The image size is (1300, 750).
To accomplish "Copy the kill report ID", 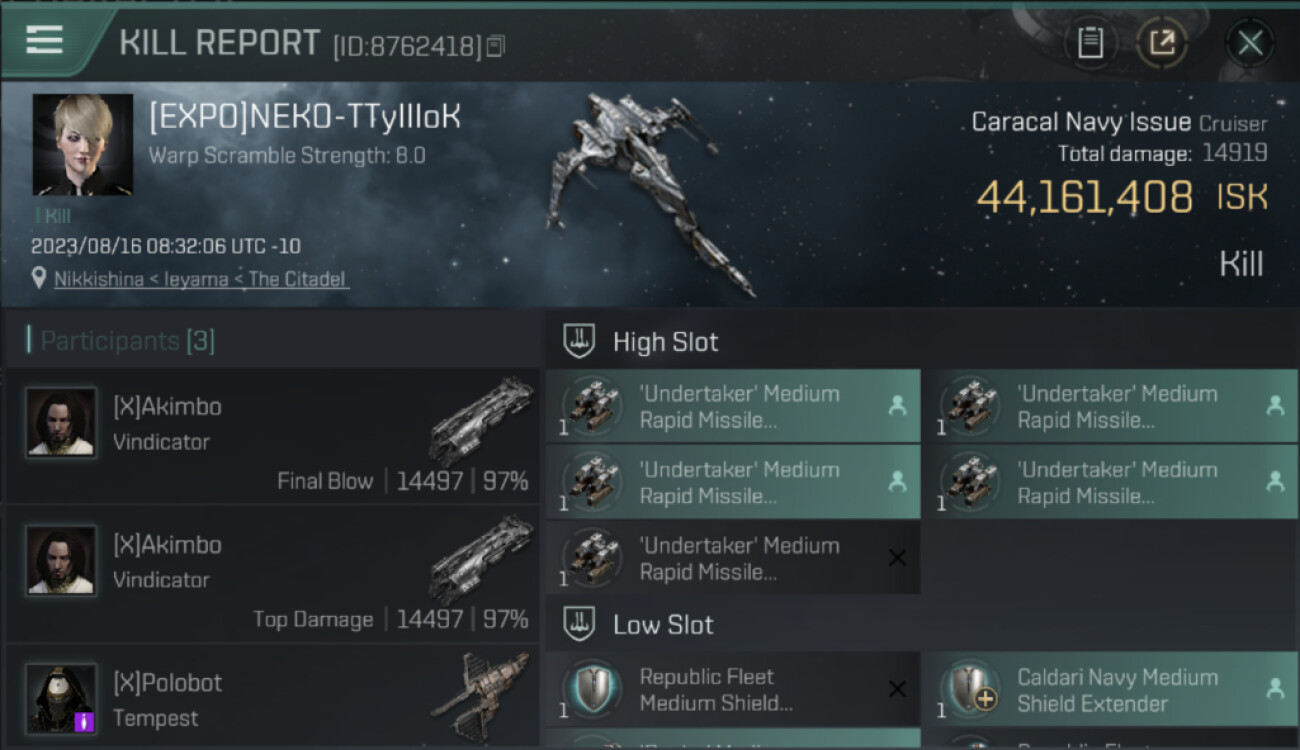I will 496,46.
